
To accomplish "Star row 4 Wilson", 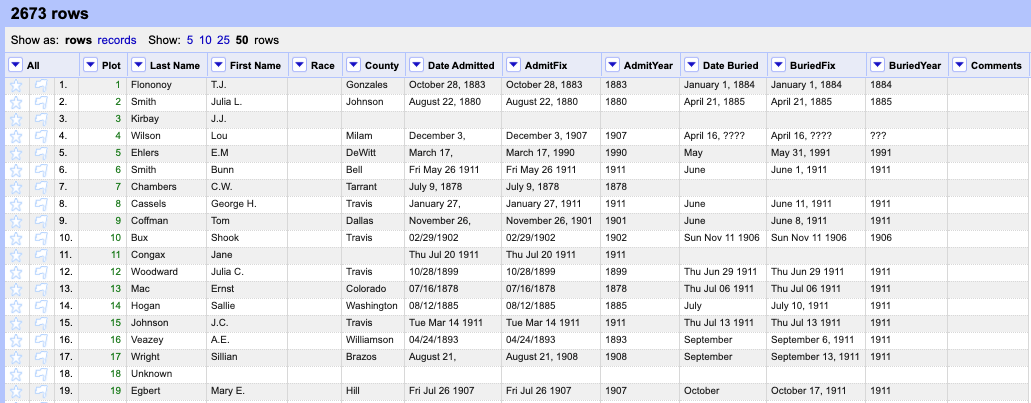I will coord(16,136).
